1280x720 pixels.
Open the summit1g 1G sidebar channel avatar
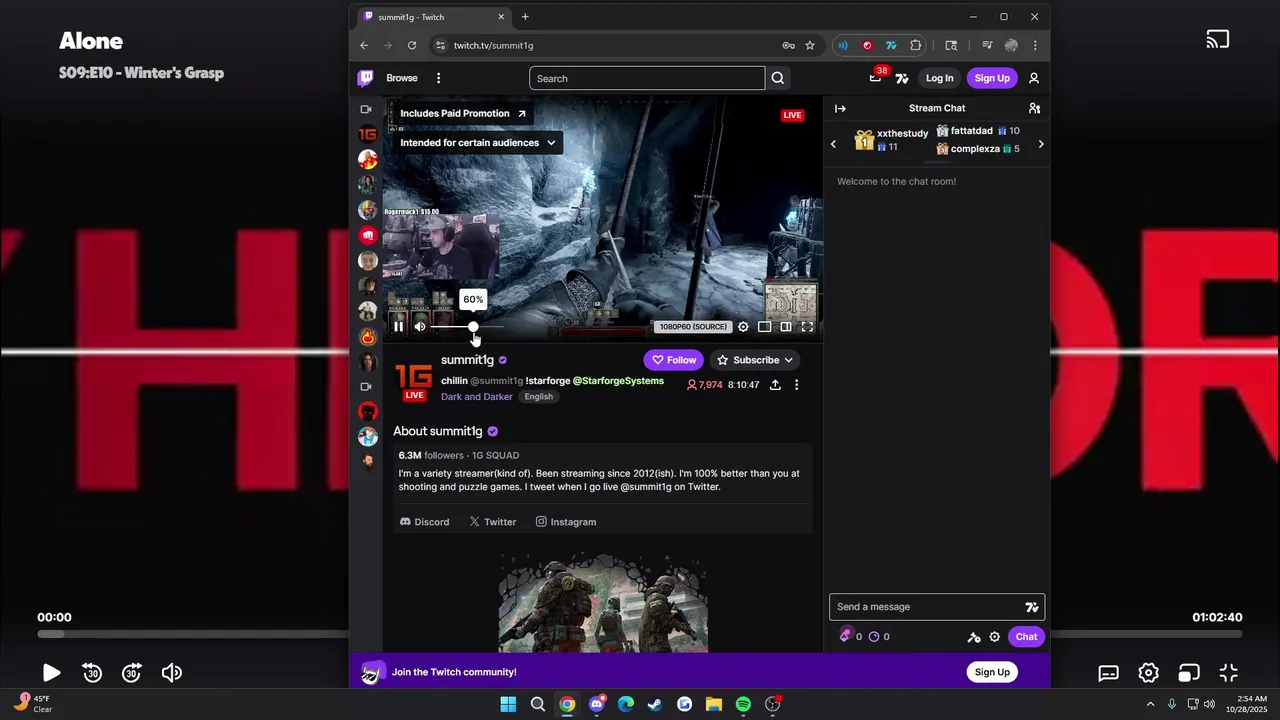point(368,134)
